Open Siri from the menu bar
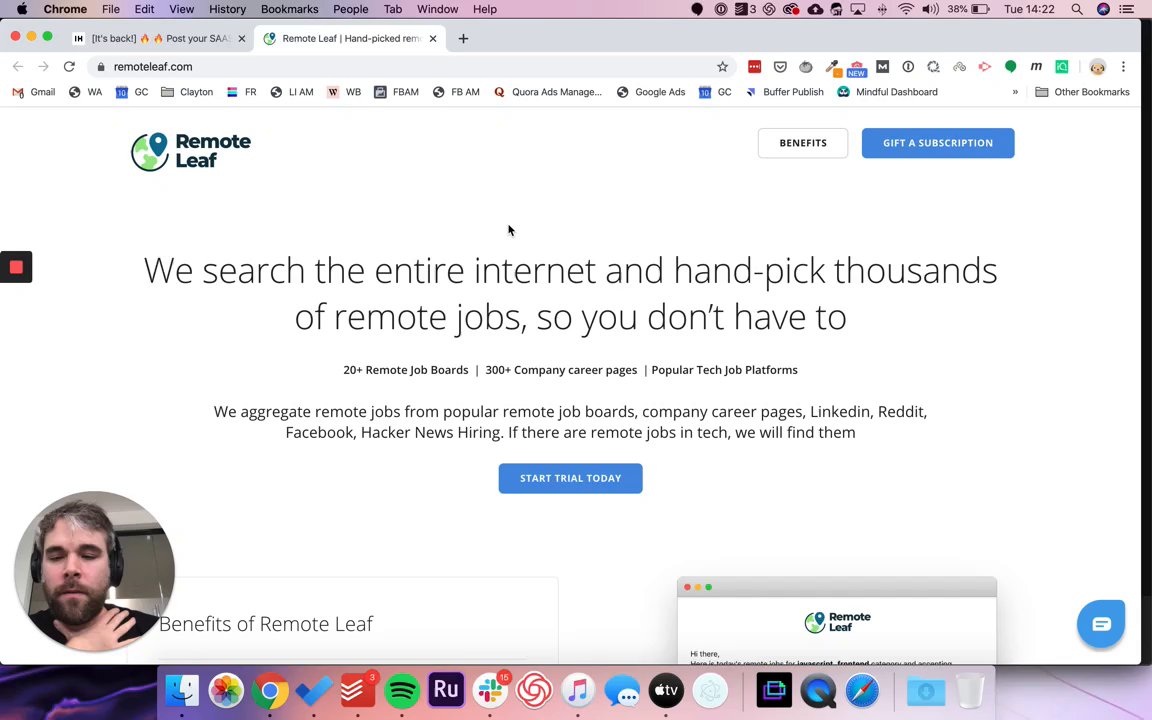Screen dimensions: 1152x720 (1103, 10)
